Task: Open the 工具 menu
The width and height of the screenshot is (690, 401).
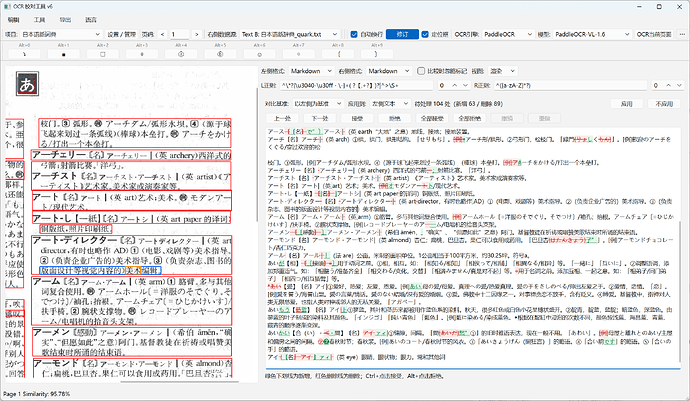Action: tap(40, 20)
